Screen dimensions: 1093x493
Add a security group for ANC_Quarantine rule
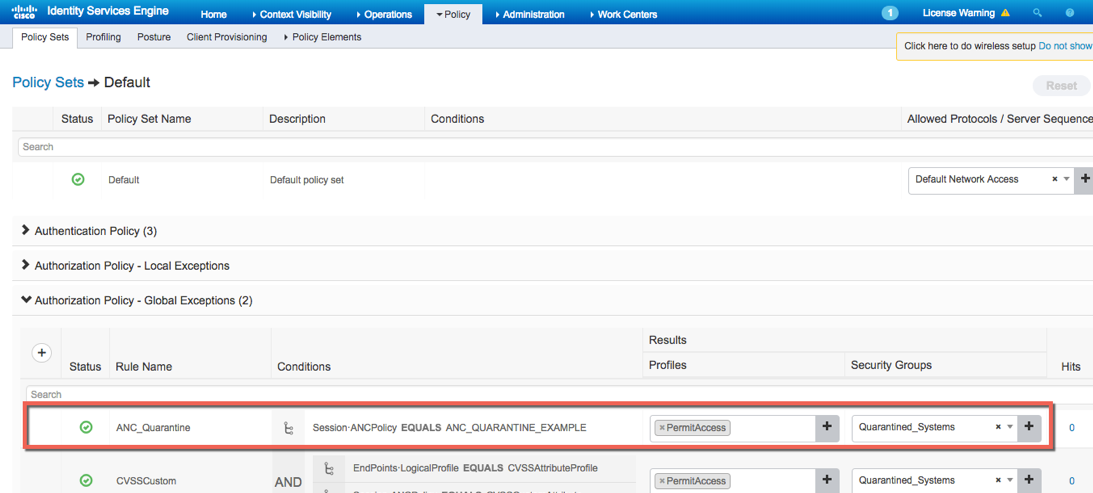coord(1029,427)
